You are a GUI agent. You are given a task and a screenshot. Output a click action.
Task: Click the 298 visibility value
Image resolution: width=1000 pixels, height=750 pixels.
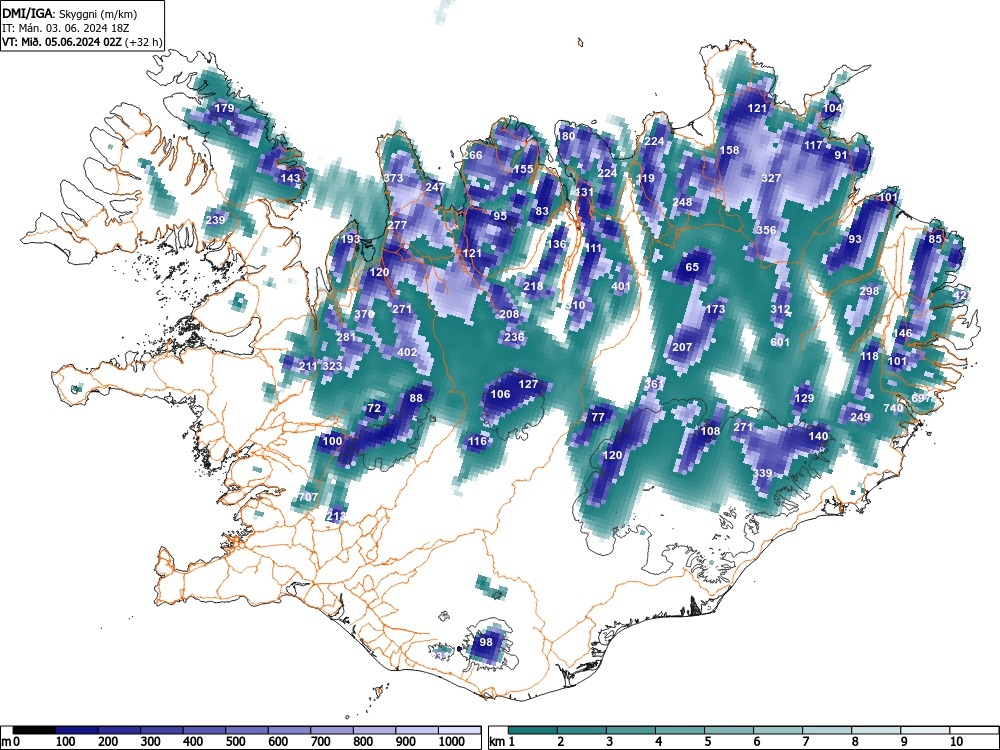[869, 291]
